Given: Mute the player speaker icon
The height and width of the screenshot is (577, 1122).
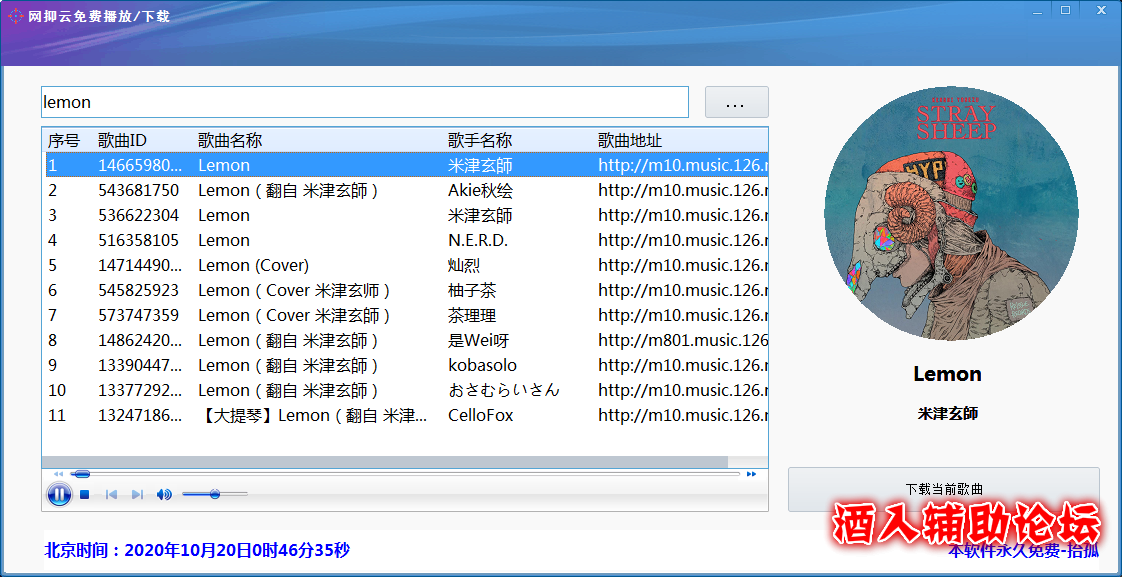Looking at the screenshot, I should 164,494.
